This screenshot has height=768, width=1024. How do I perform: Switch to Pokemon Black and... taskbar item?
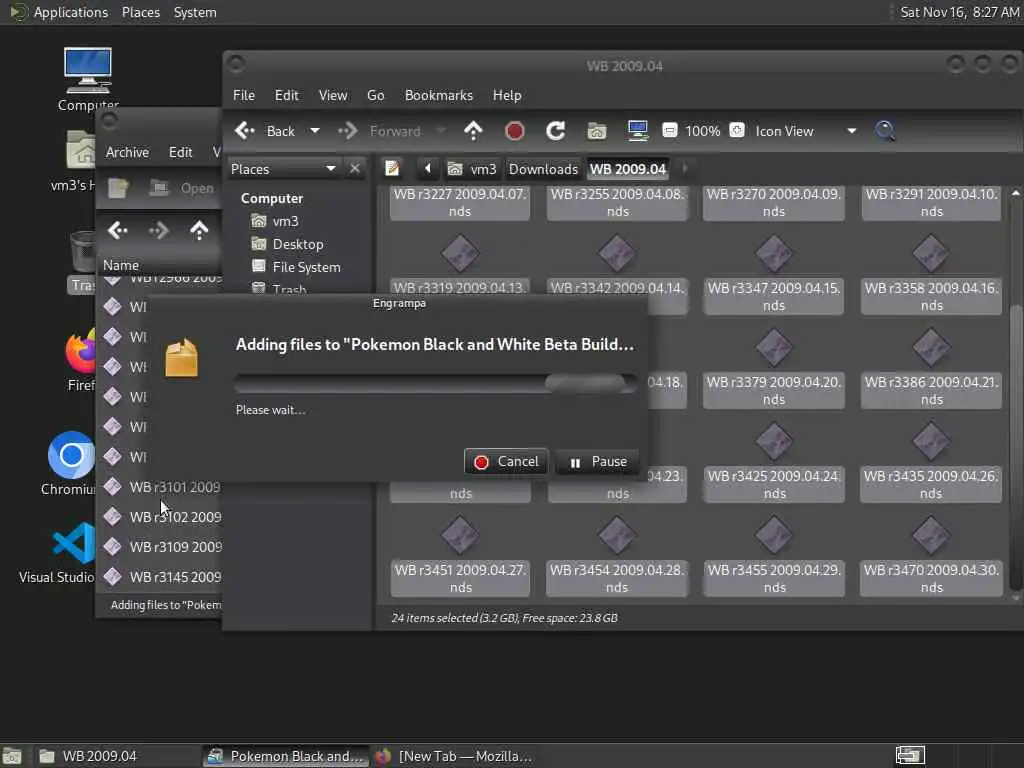pos(285,756)
